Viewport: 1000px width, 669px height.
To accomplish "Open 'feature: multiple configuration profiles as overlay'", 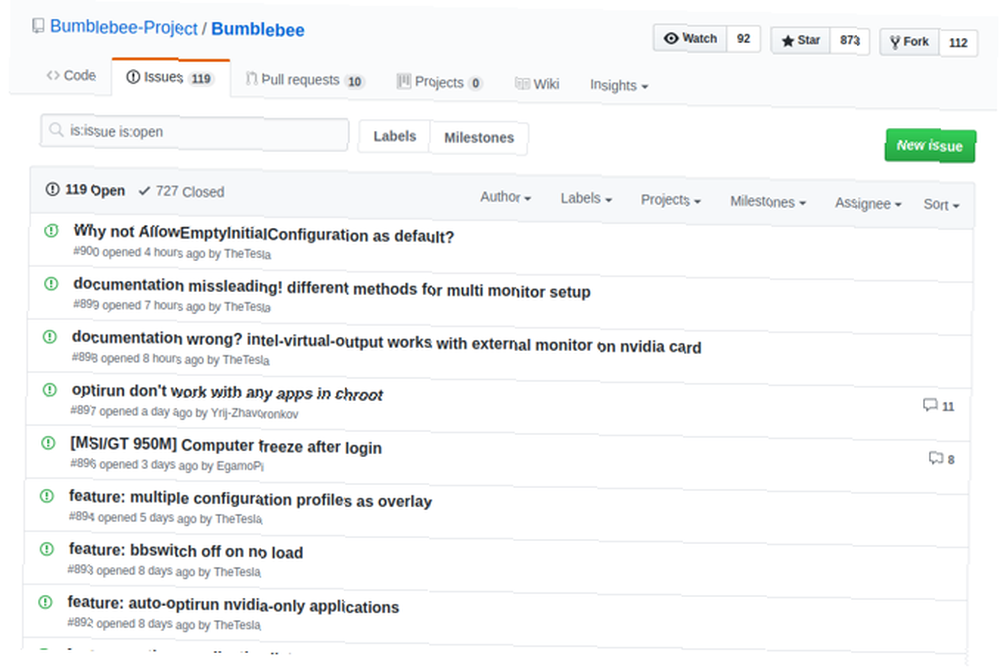I will tap(250, 499).
